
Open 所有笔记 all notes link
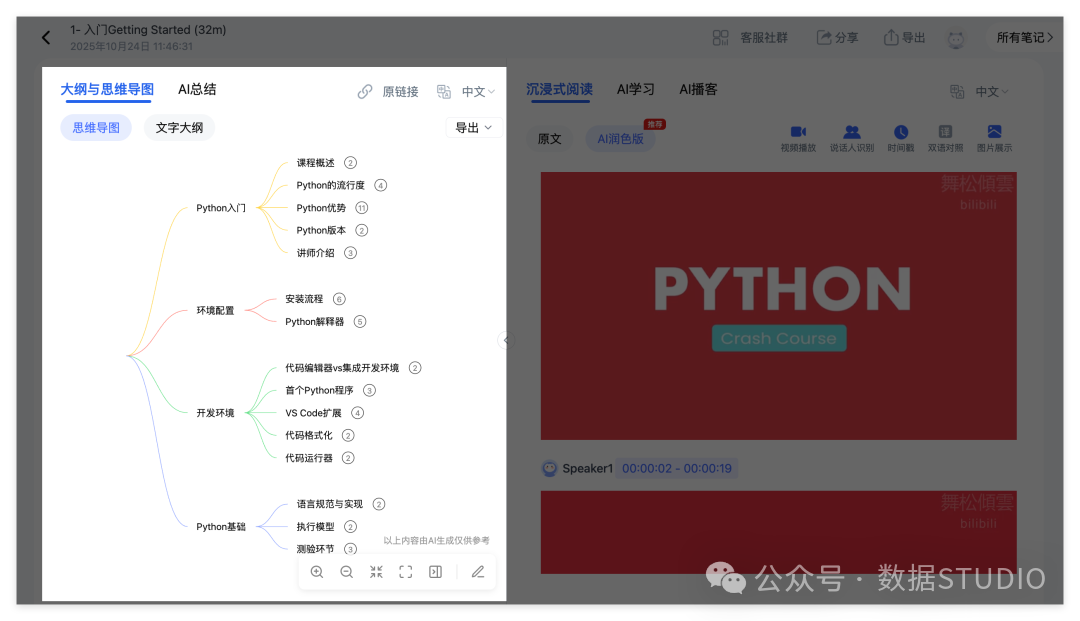tap(1025, 37)
